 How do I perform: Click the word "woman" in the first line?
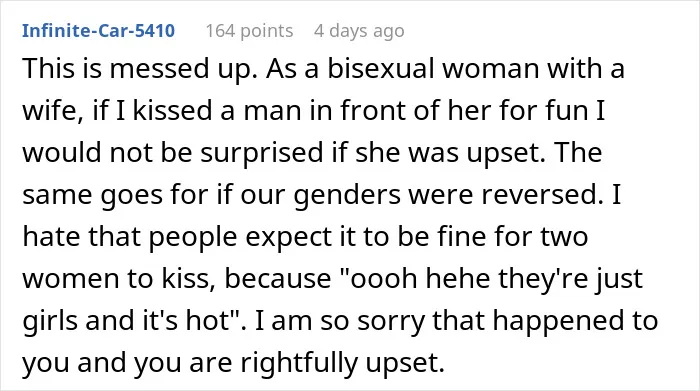tap(491, 69)
